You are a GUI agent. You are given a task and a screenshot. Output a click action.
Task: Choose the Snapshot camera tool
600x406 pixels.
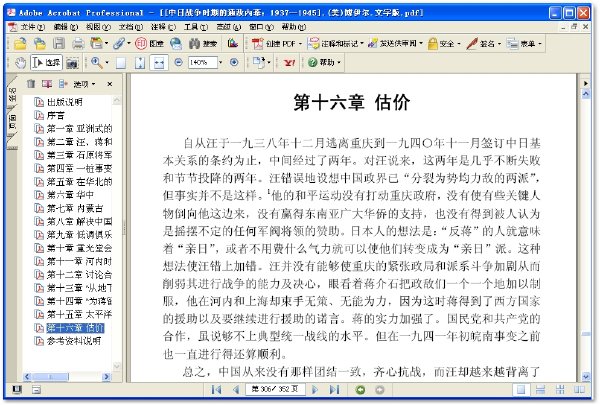(72, 63)
